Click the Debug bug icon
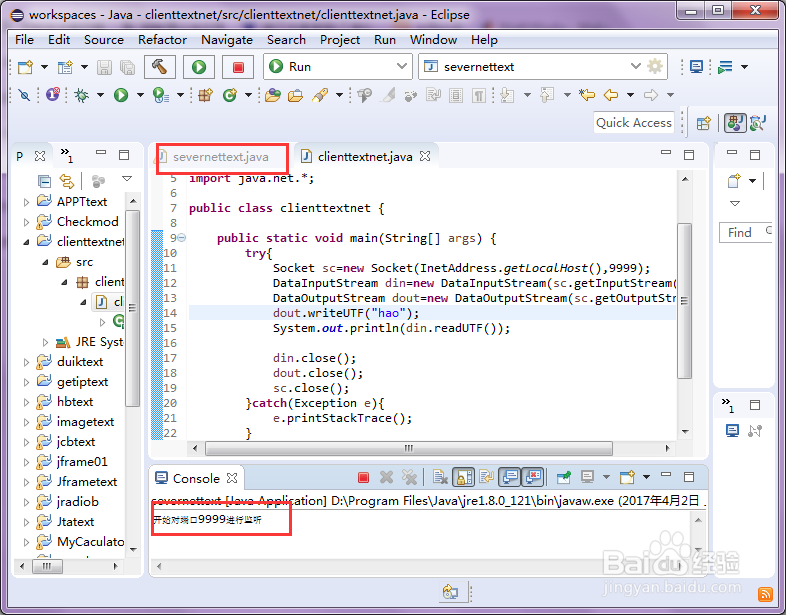Viewport: 786px width, 615px height. click(81, 95)
